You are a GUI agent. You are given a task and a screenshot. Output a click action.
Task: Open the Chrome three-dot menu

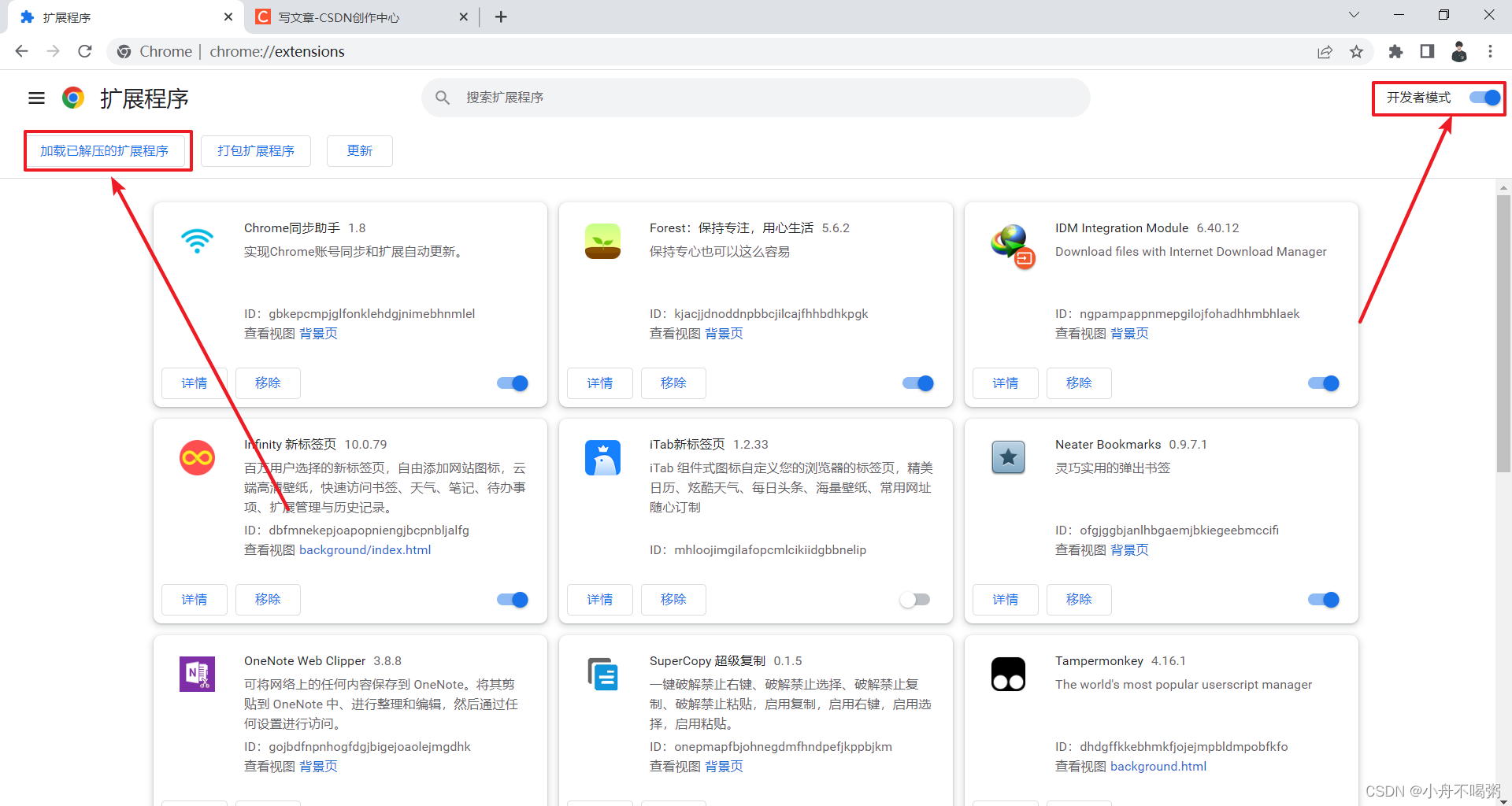1490,51
